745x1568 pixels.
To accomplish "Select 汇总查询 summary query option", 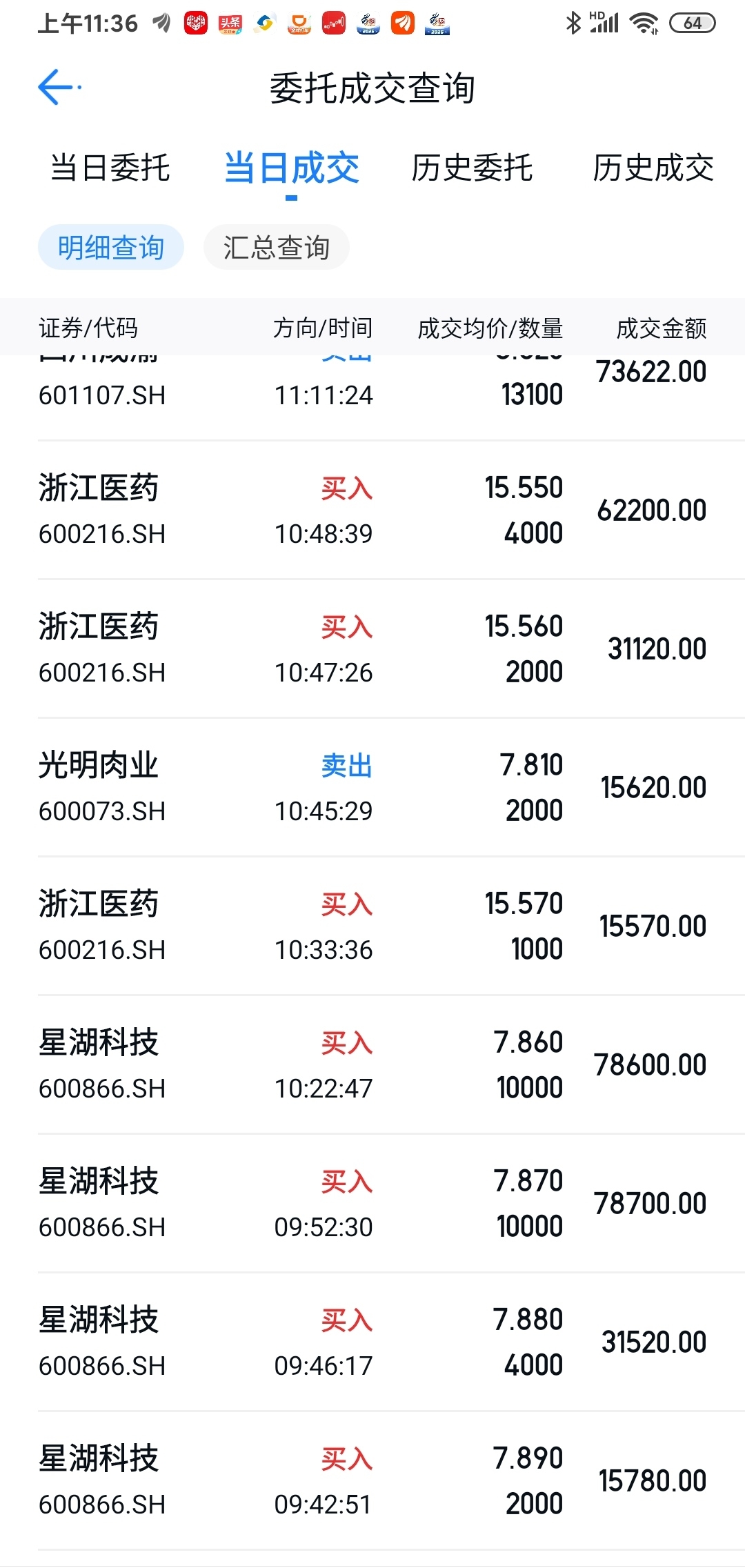I will [277, 247].
